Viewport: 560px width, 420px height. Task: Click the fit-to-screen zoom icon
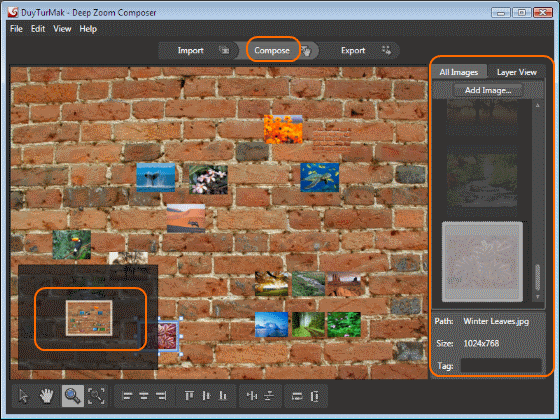(x=96, y=396)
